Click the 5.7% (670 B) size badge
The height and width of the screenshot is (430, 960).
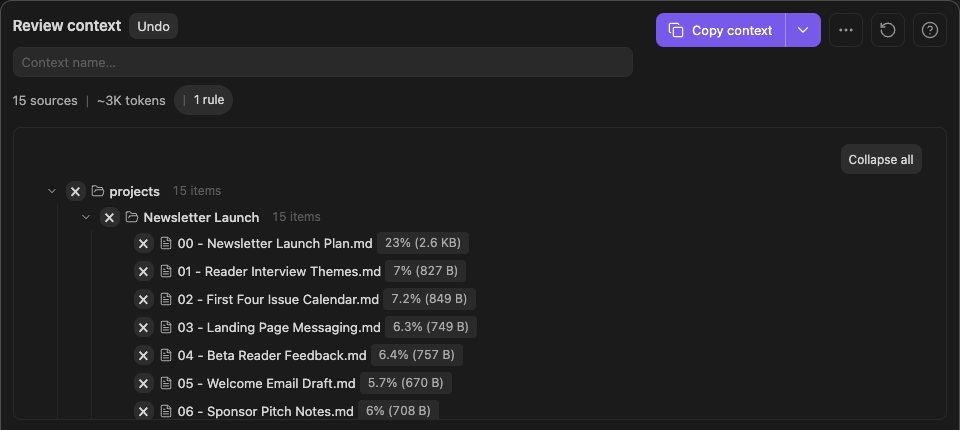pyautogui.click(x=405, y=383)
